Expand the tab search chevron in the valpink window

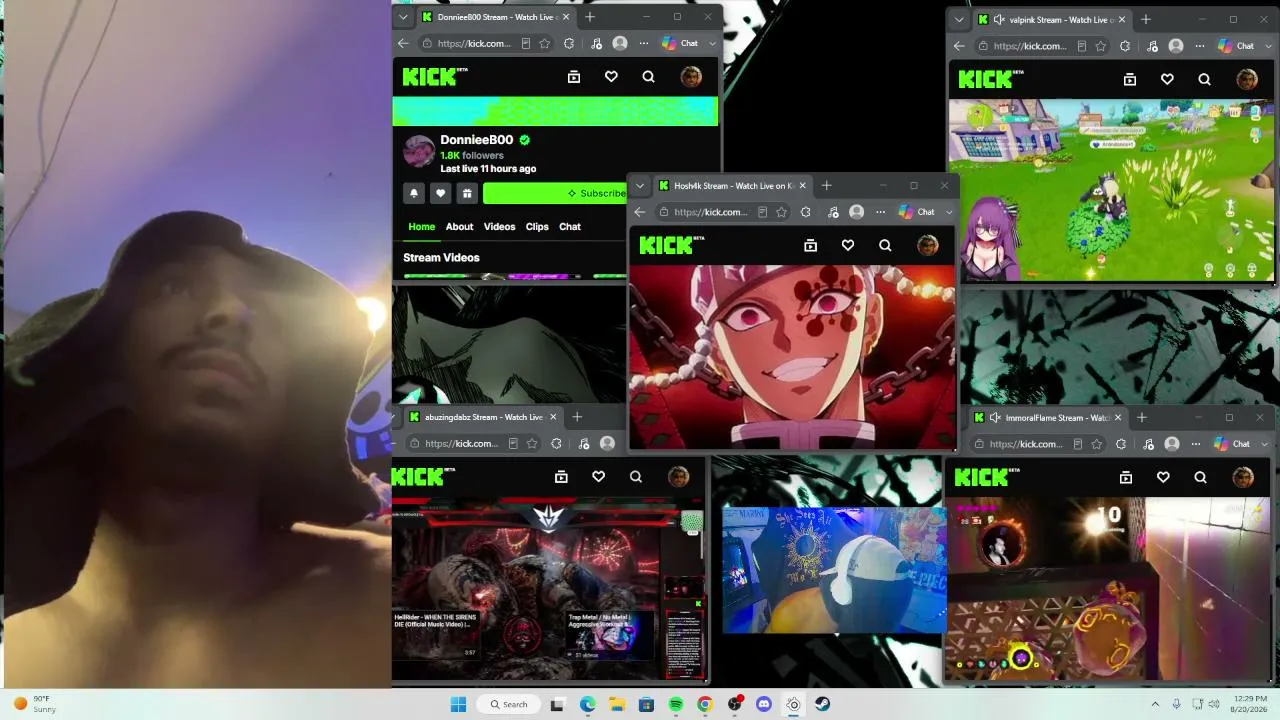click(959, 19)
